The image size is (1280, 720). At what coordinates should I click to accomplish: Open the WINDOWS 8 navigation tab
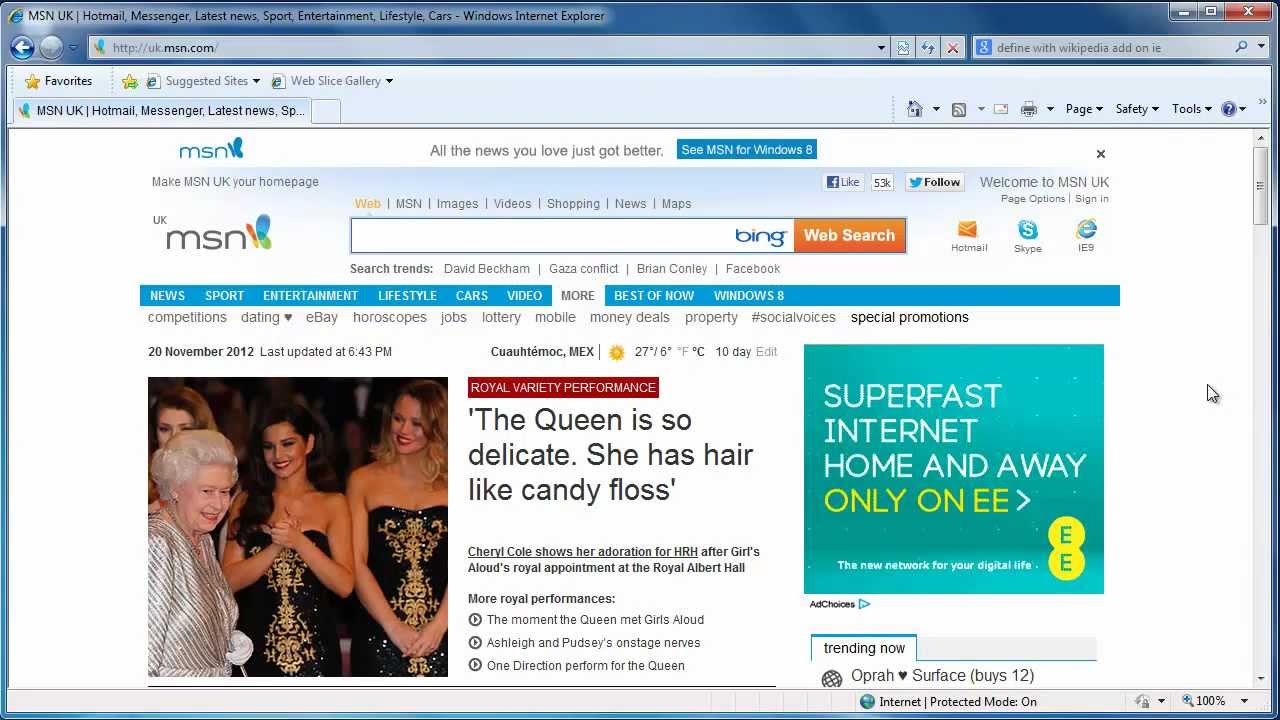coord(749,296)
